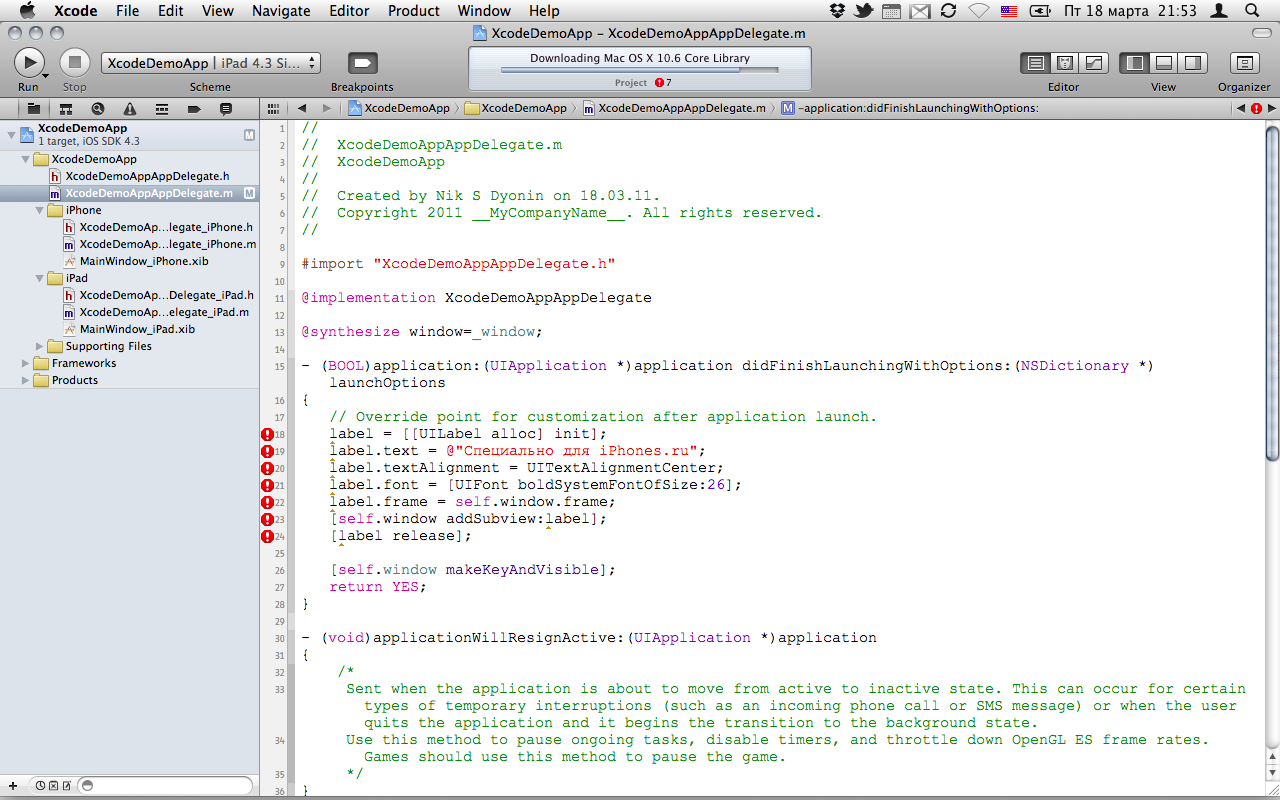1280x800 pixels.
Task: Show the Project navigator
Action: tap(33, 108)
